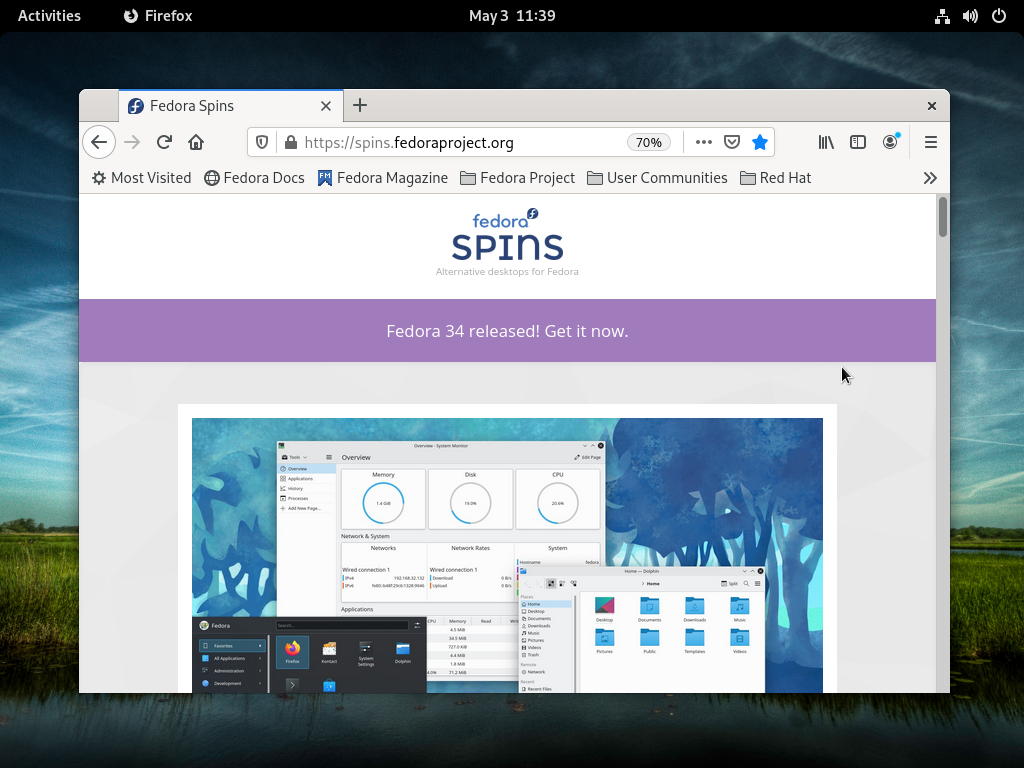This screenshot has width=1024, height=768.
Task: Show the sidebars panel
Action: pyautogui.click(x=858, y=142)
